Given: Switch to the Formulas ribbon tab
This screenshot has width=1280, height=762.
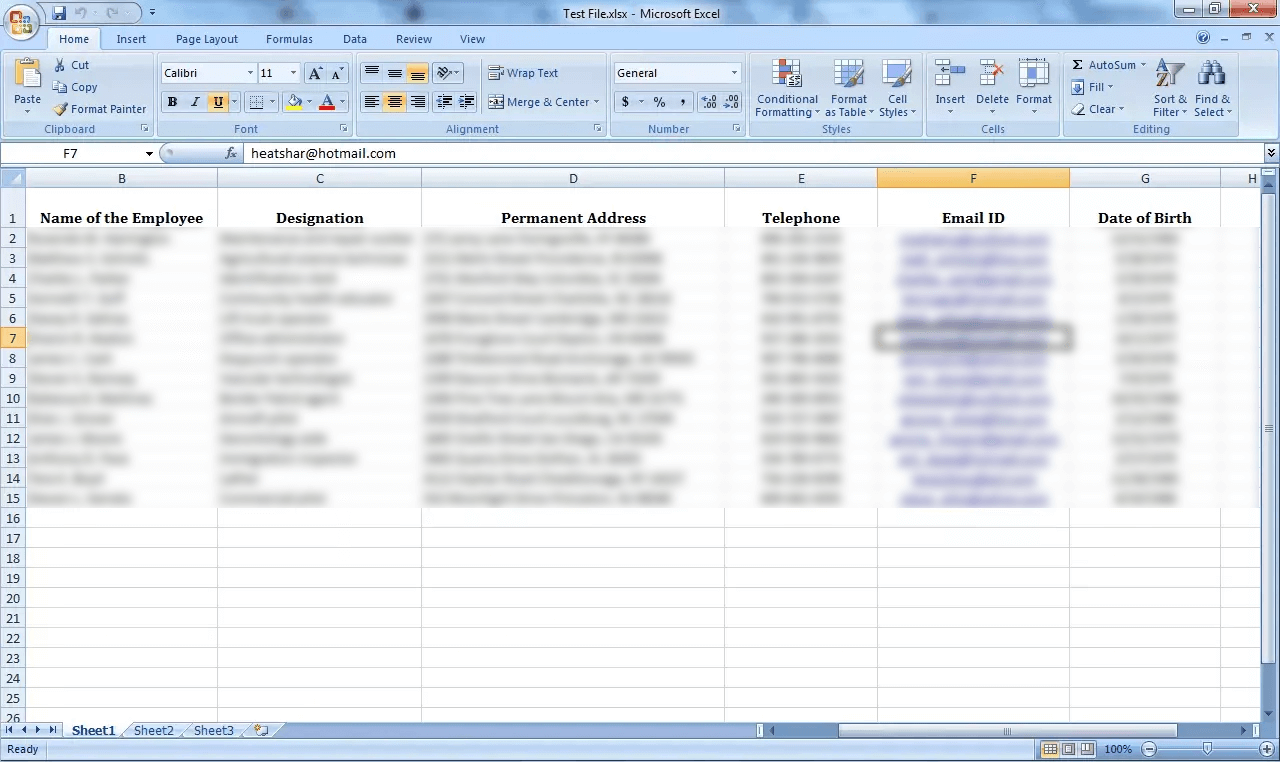Looking at the screenshot, I should [289, 39].
